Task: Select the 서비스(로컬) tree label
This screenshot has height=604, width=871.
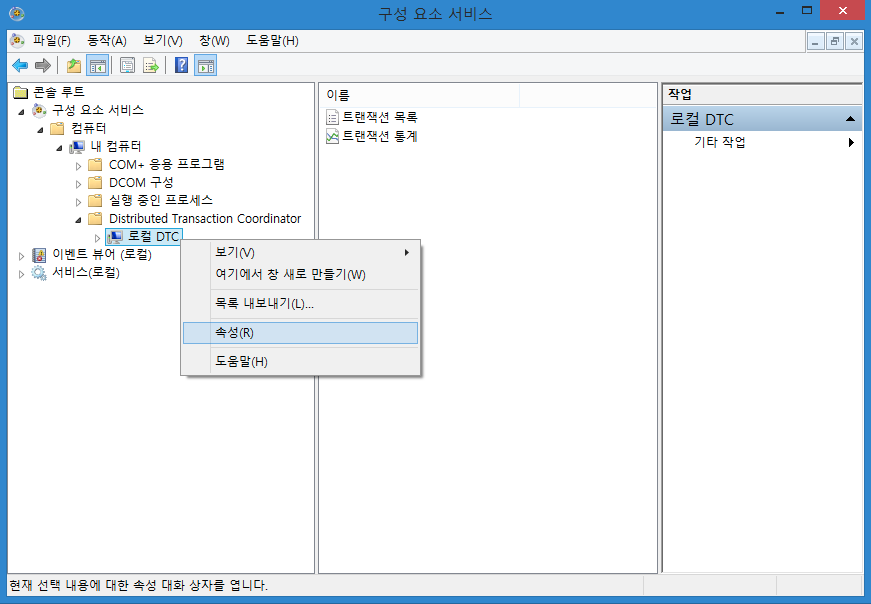Action: 86,273
